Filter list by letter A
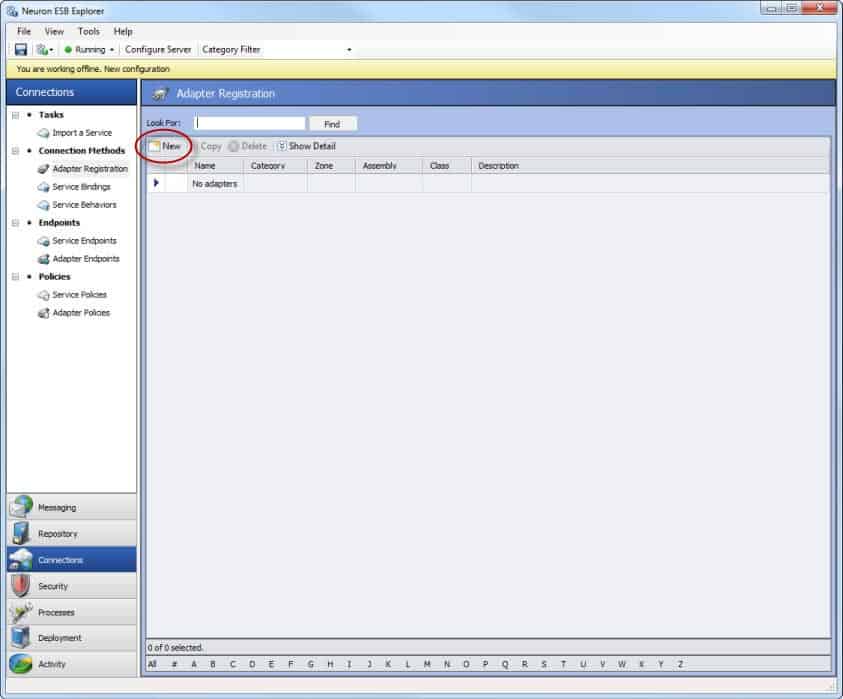The width and height of the screenshot is (843, 699). (194, 665)
